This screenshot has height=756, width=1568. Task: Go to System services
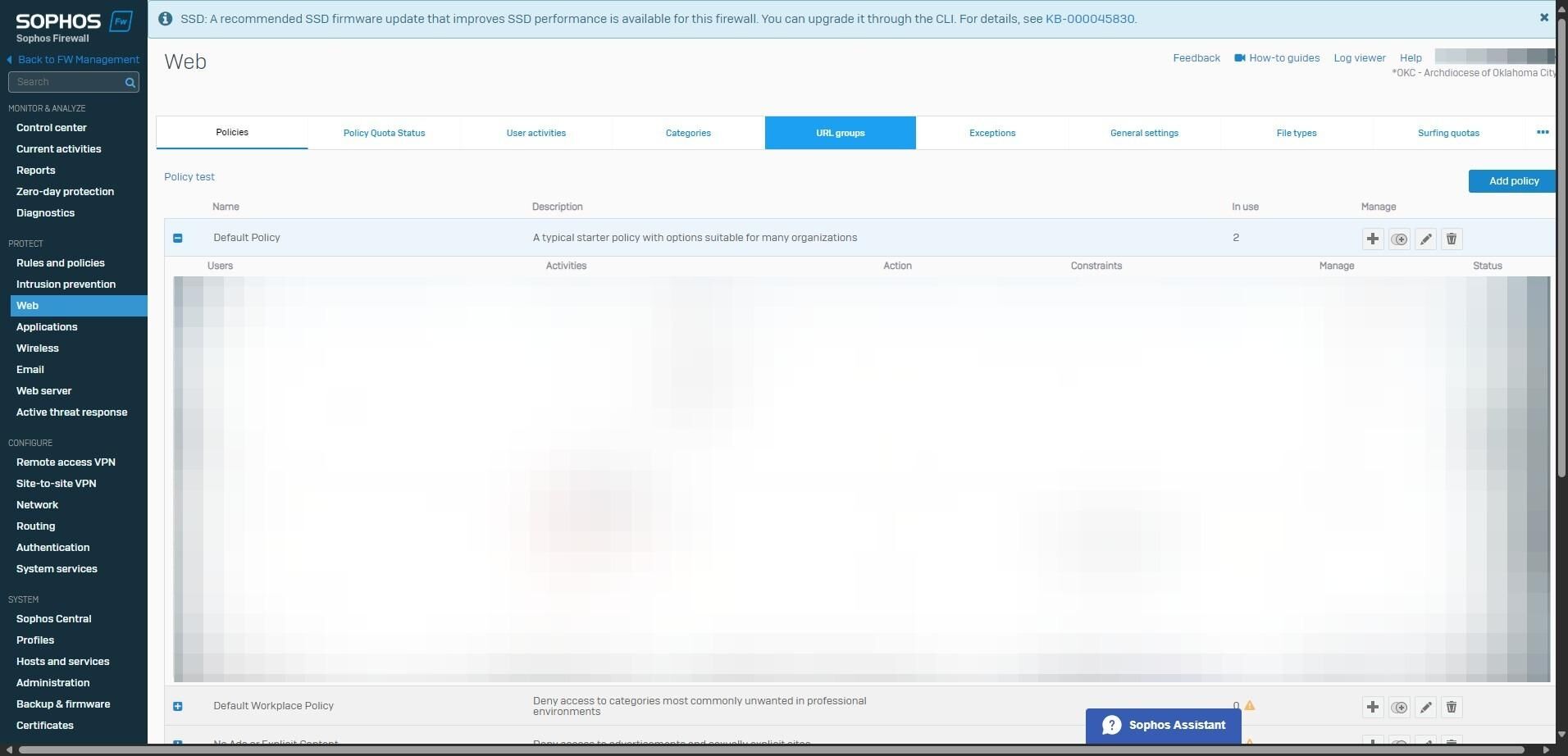pyautogui.click(x=57, y=569)
